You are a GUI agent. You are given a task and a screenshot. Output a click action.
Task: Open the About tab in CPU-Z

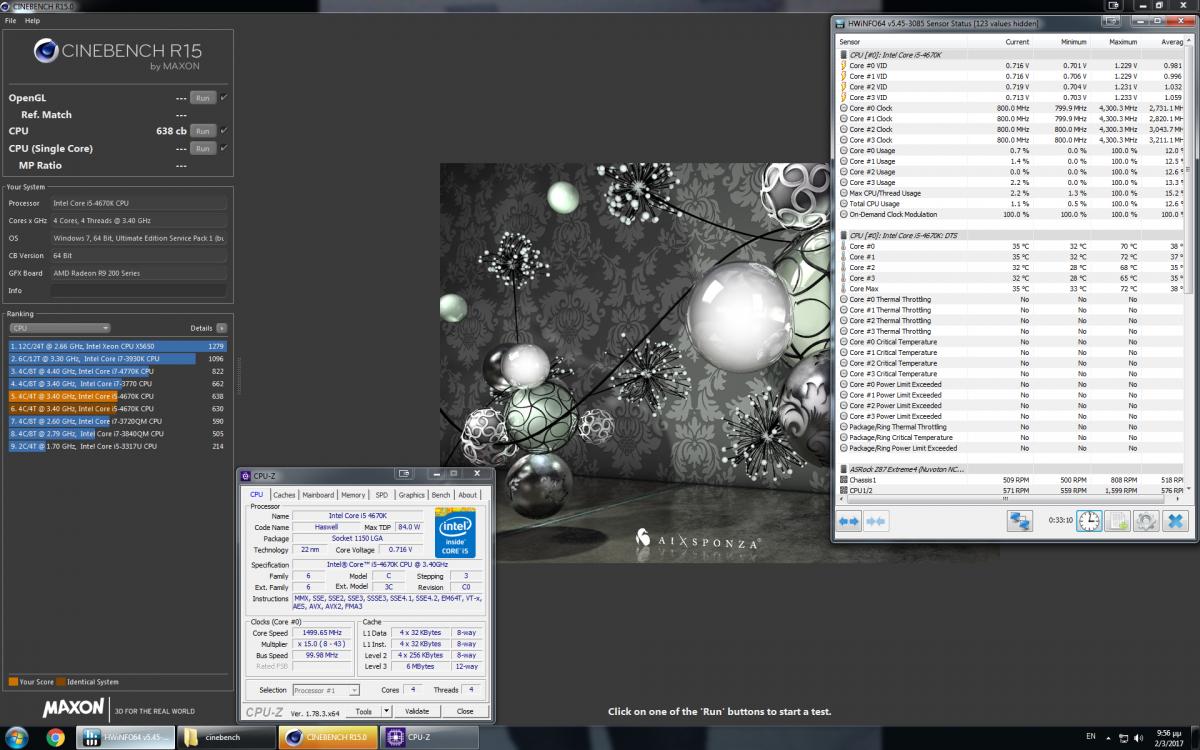(468, 495)
